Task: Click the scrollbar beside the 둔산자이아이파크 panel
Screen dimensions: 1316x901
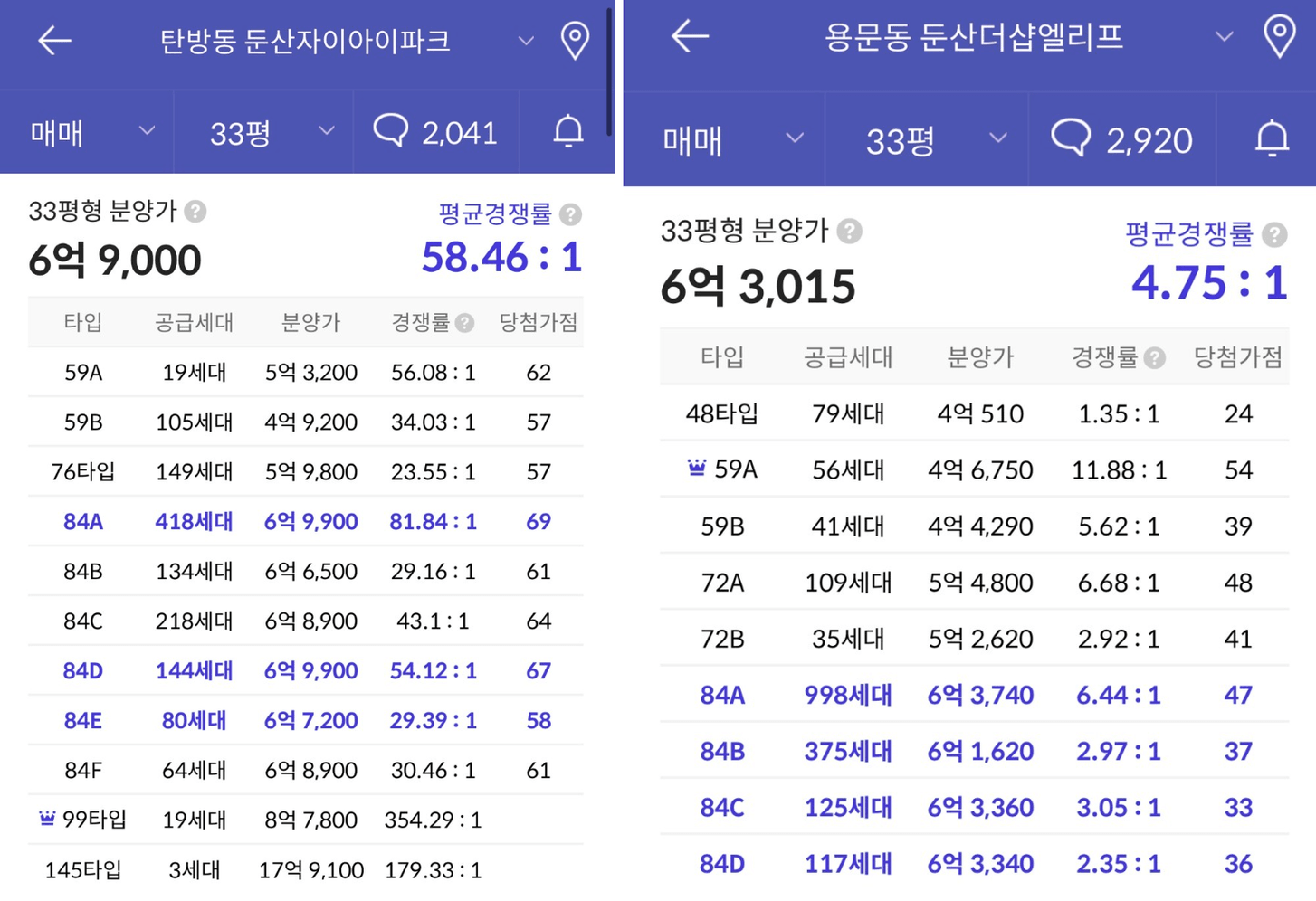Action: [x=611, y=72]
